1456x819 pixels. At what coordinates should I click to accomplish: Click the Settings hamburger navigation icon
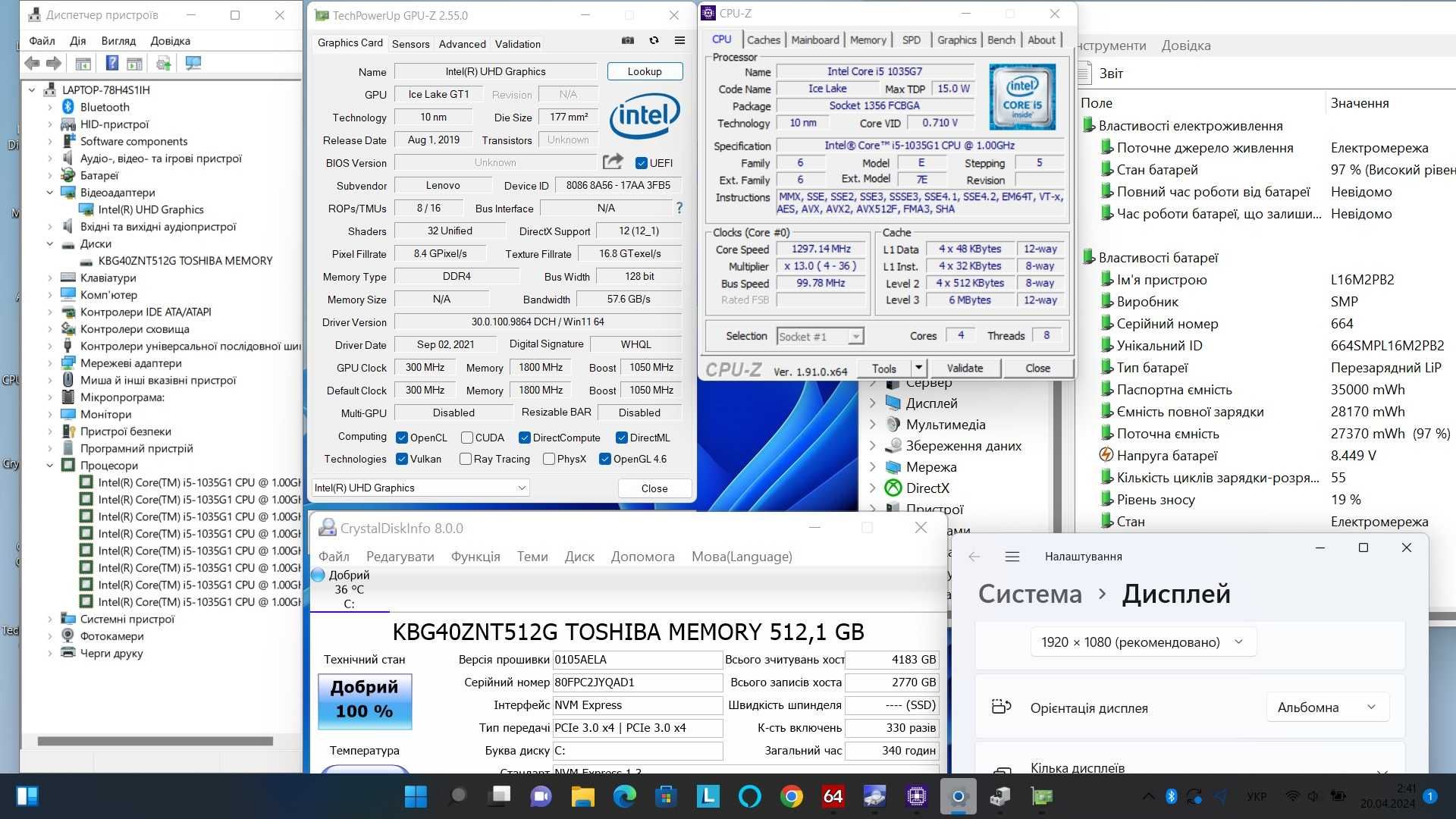(x=1012, y=557)
